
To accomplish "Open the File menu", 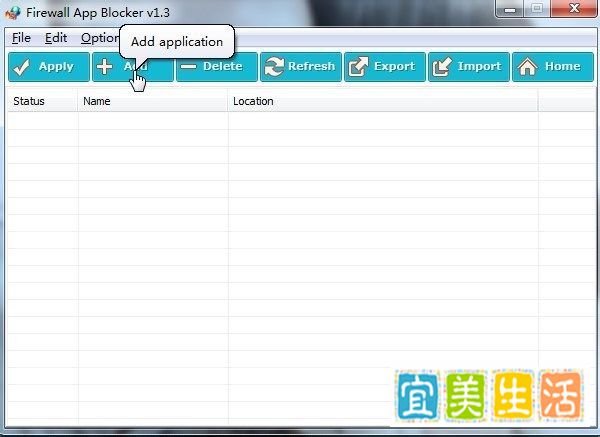I will [21, 38].
